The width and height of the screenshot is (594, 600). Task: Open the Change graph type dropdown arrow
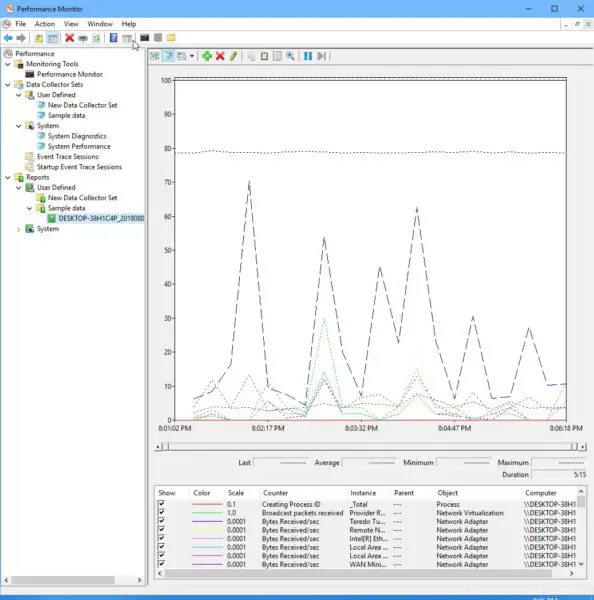192,56
